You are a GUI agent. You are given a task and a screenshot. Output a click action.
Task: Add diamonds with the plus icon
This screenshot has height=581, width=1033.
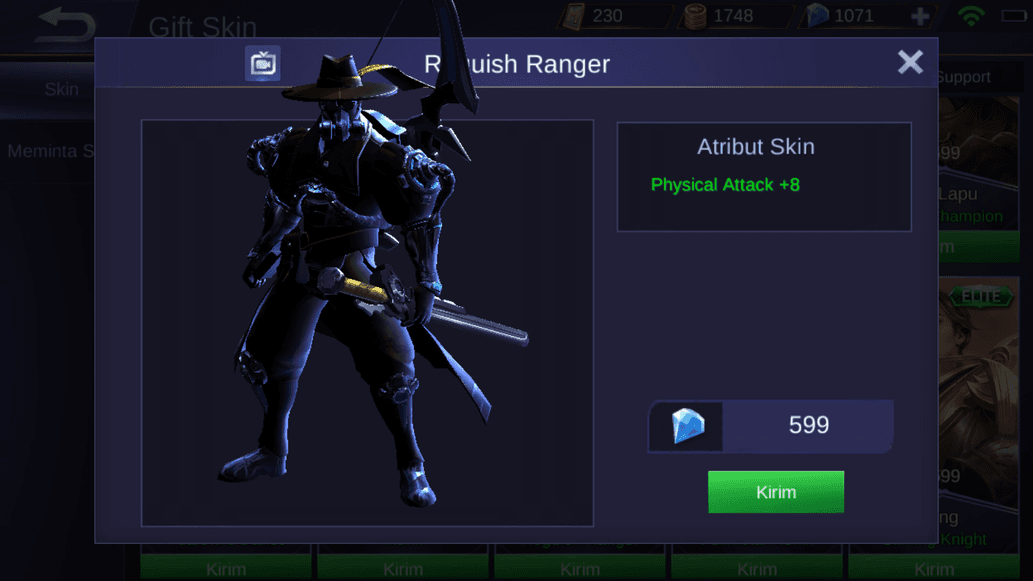click(920, 16)
